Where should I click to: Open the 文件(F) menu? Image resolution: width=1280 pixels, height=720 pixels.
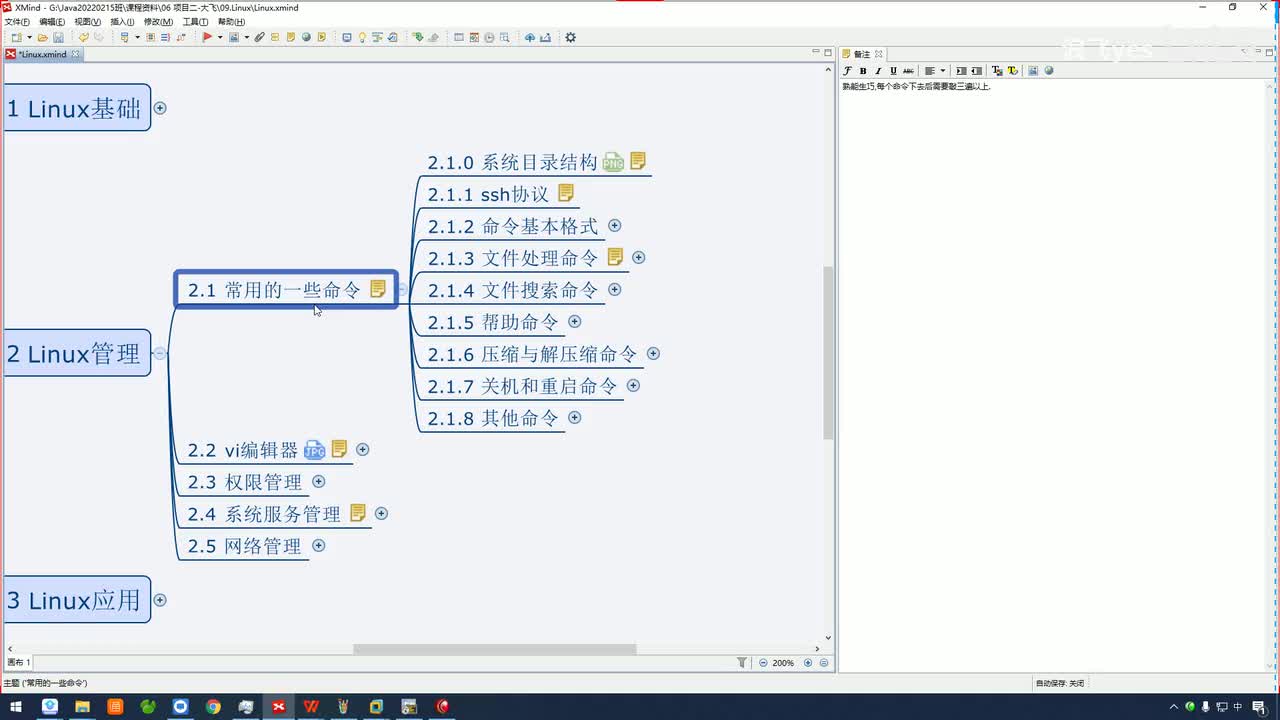tap(17, 21)
